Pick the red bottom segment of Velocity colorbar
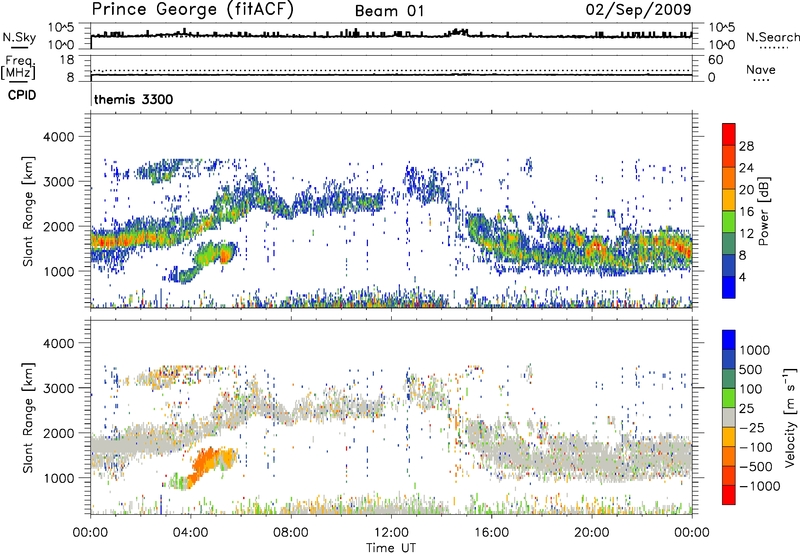Screen dimensions: 800x554 click(729, 495)
